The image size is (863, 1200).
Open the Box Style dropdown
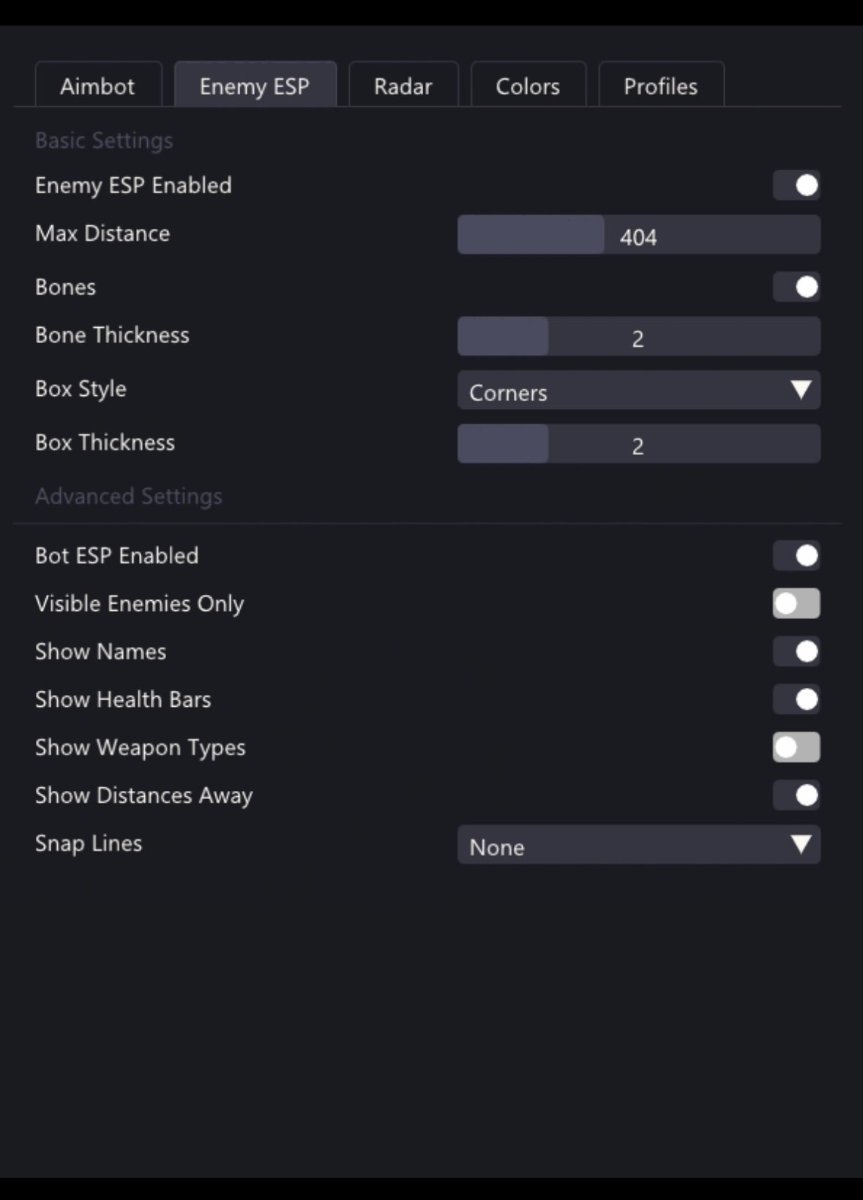coord(638,391)
